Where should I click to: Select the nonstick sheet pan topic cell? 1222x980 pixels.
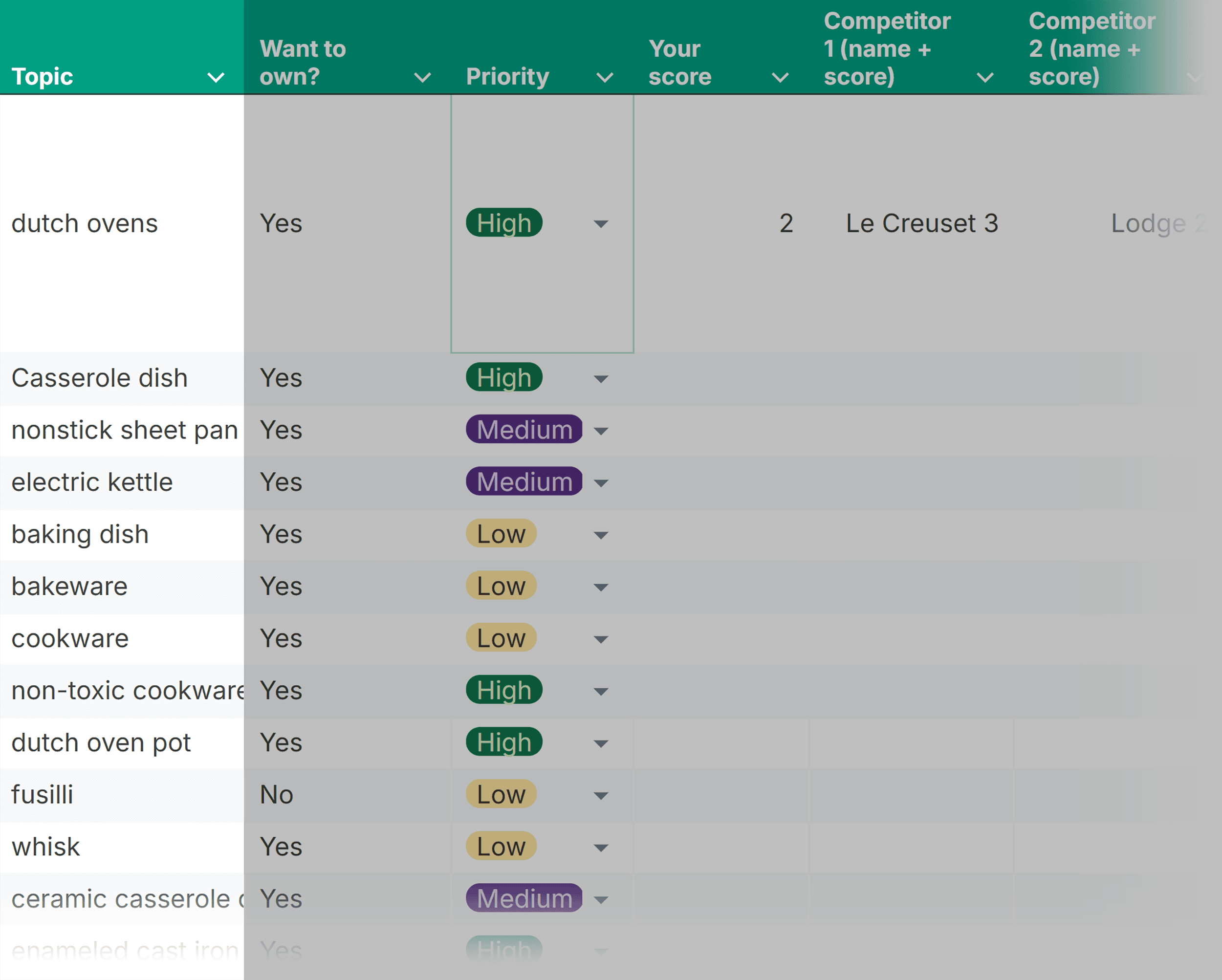click(x=122, y=431)
